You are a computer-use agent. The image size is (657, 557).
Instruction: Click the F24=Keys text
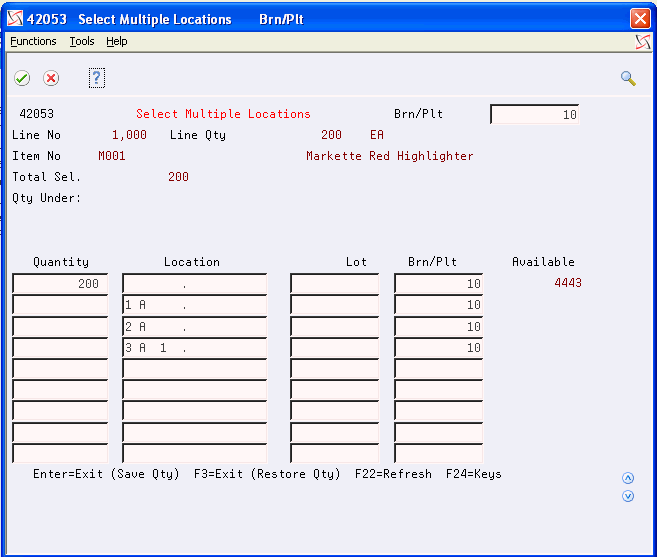point(473,474)
